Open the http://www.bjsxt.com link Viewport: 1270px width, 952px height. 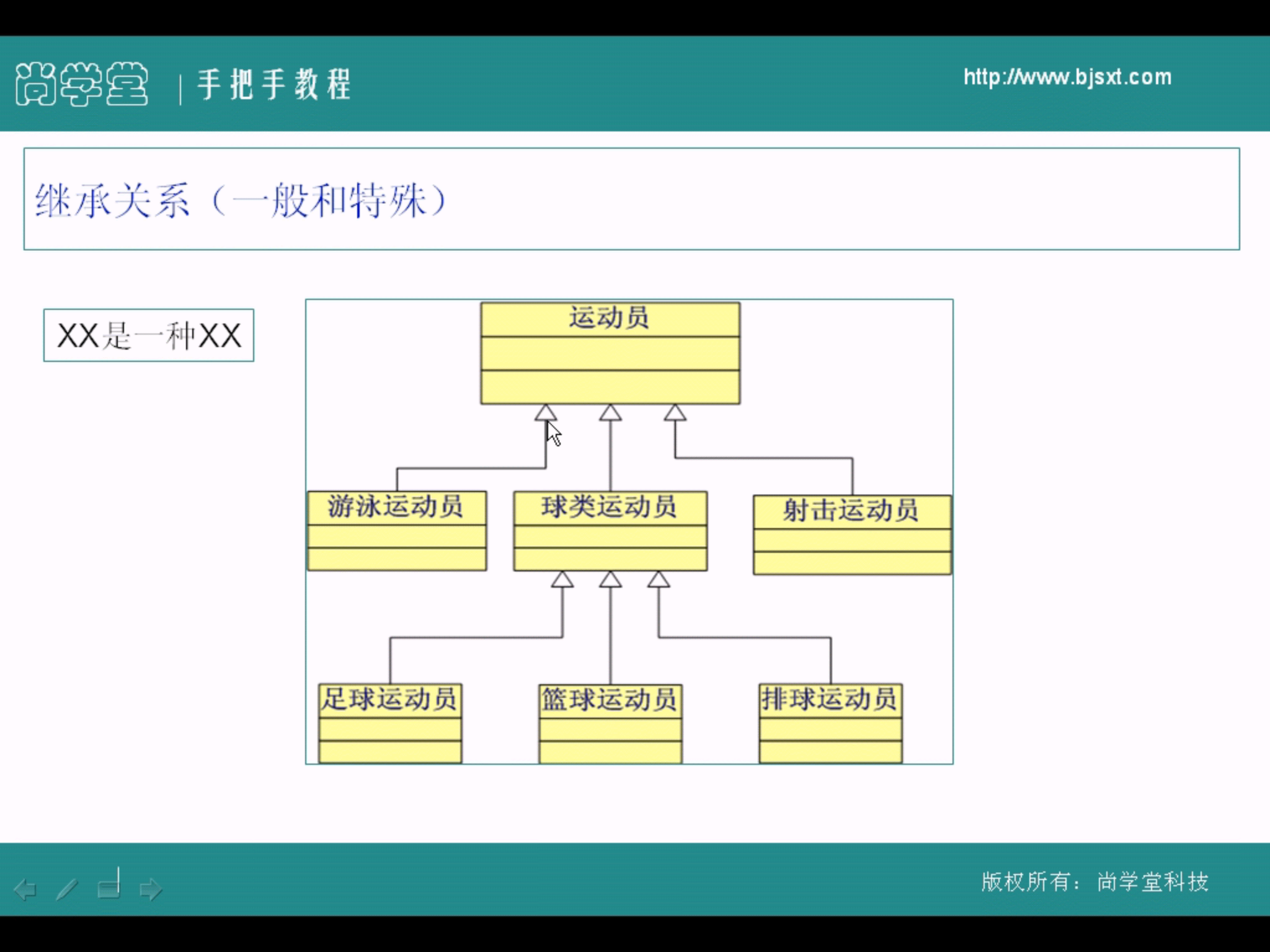(1067, 77)
